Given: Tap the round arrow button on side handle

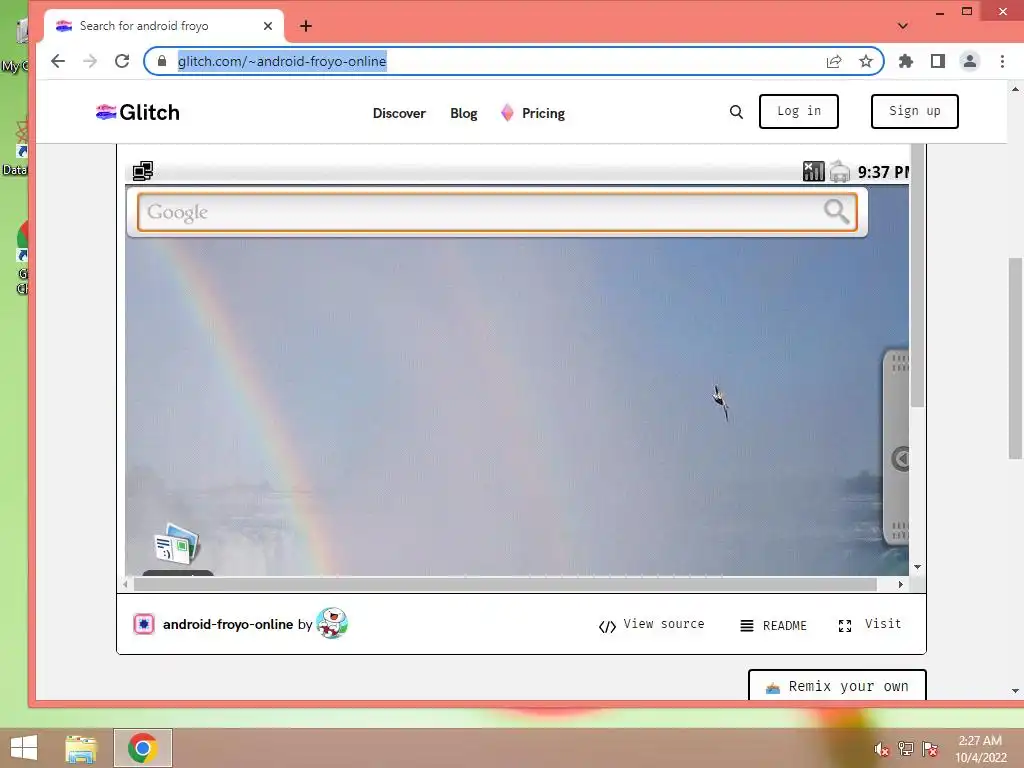Looking at the screenshot, I should [901, 458].
